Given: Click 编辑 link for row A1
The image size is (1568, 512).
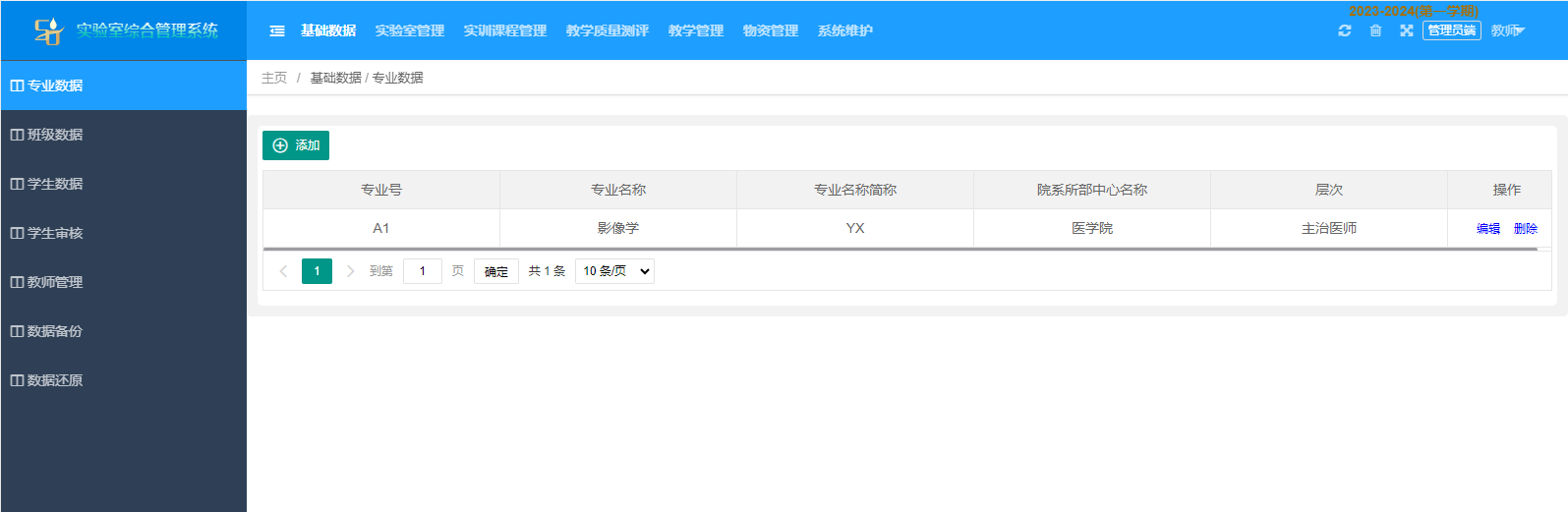Looking at the screenshot, I should [x=1488, y=229].
